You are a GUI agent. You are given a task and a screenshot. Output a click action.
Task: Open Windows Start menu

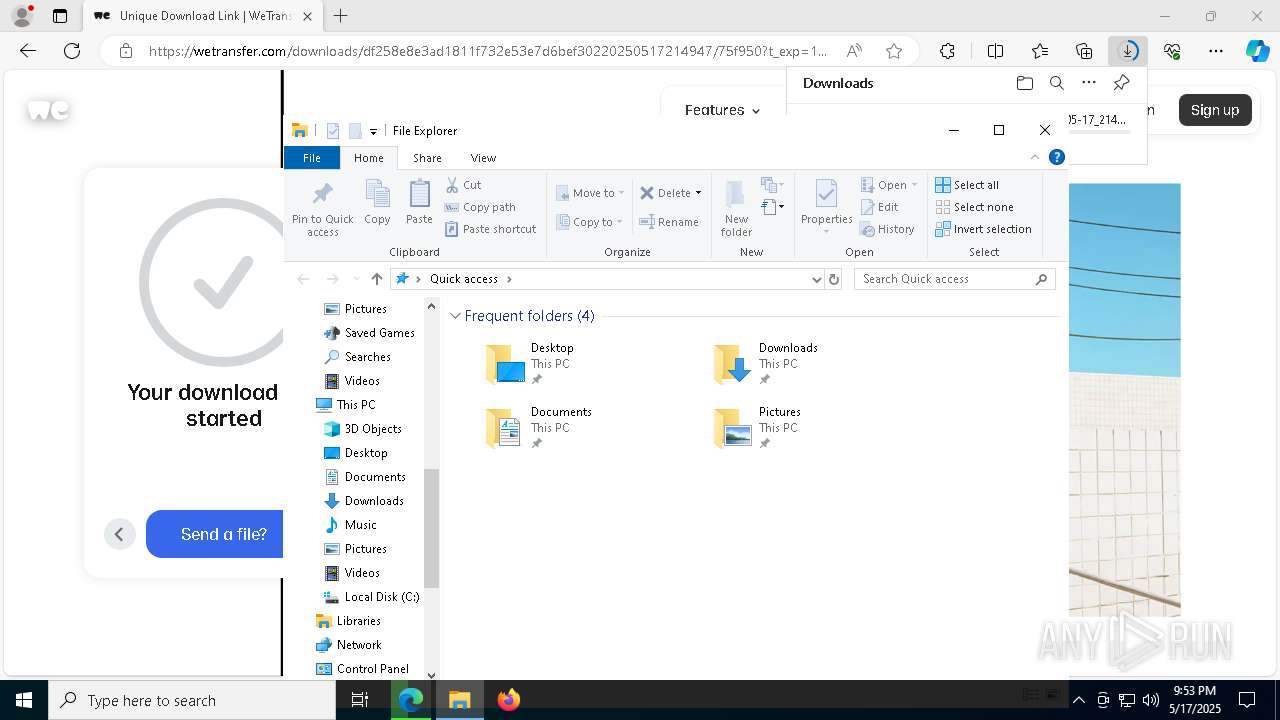tap(23, 700)
